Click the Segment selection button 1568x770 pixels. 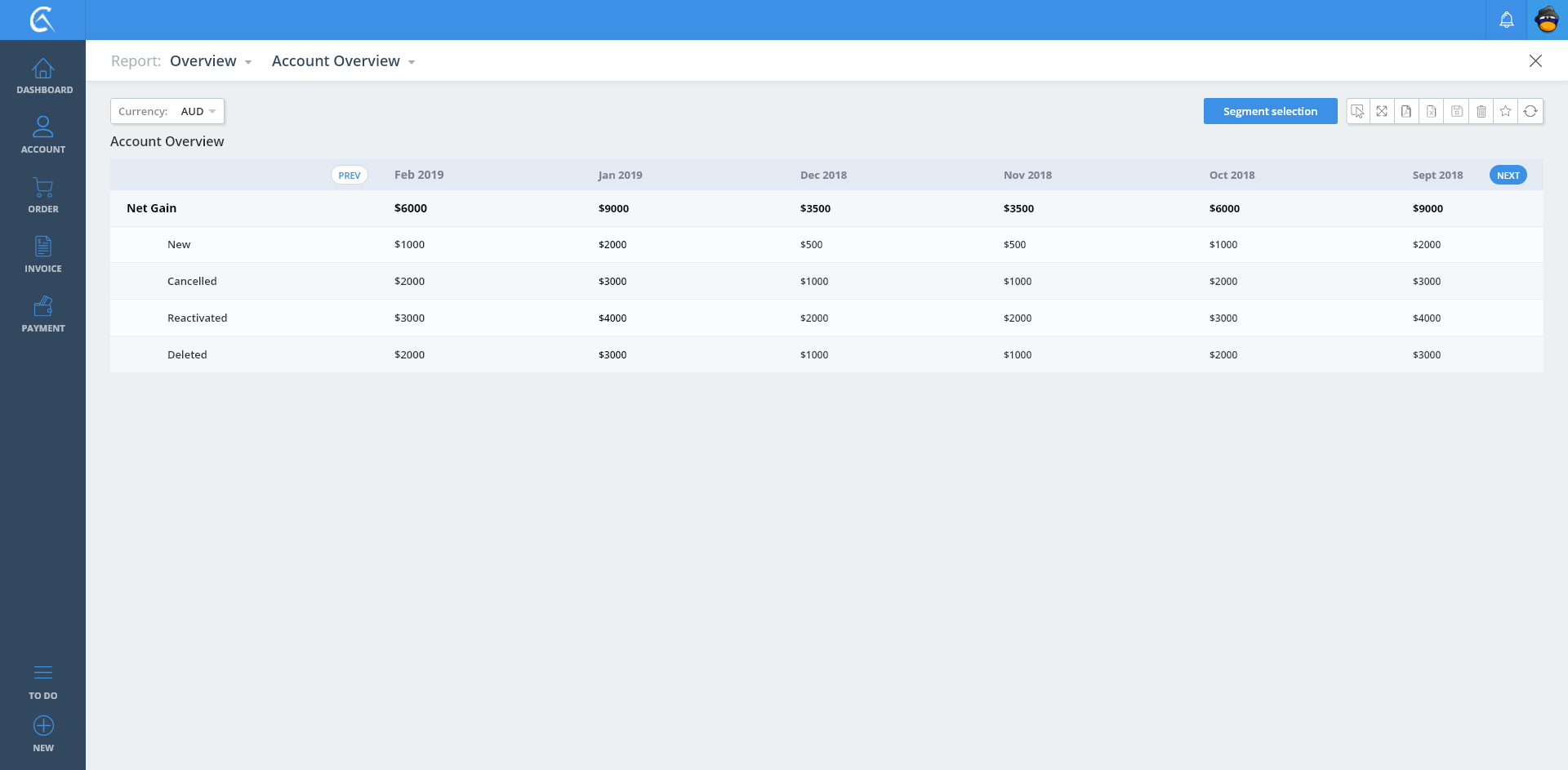coord(1270,111)
